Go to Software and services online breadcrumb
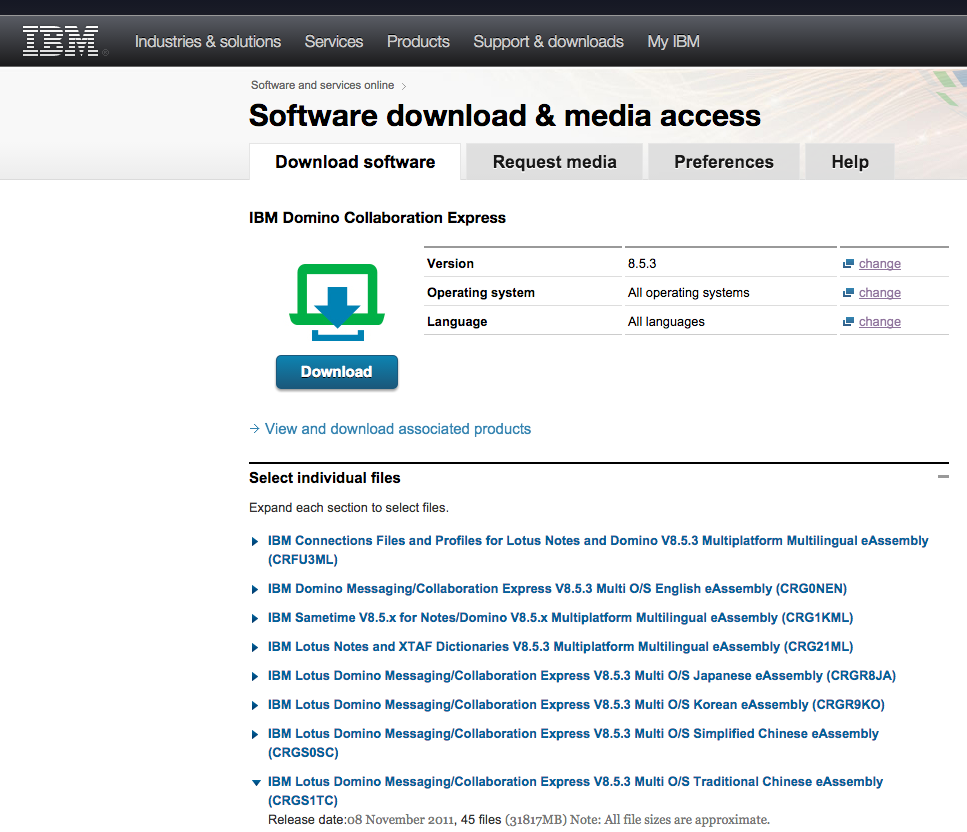This screenshot has height=832, width=967. (x=323, y=85)
